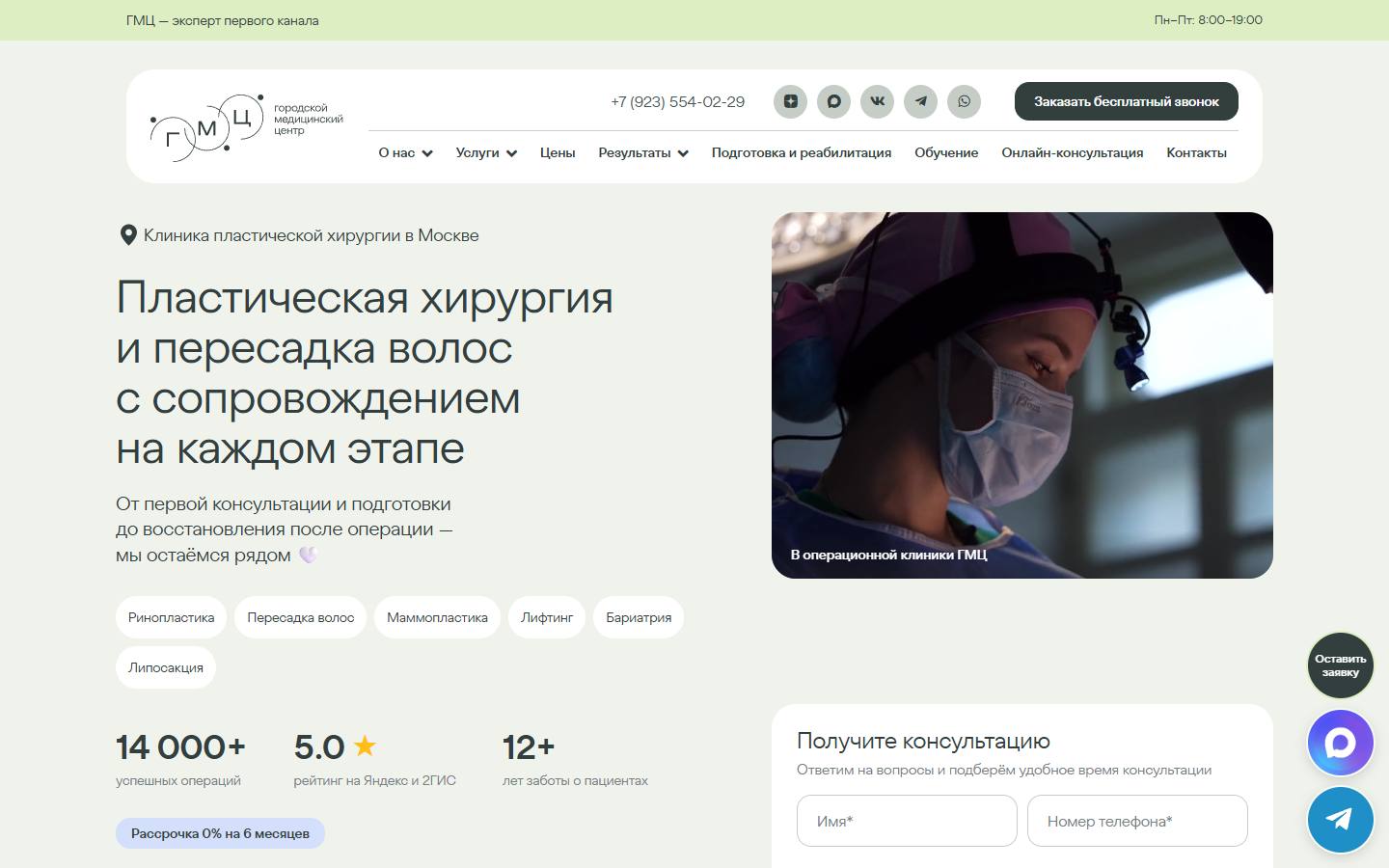Click the Рассрочка 0% на 6 месяцев badge
1389x868 pixels.
tap(220, 833)
